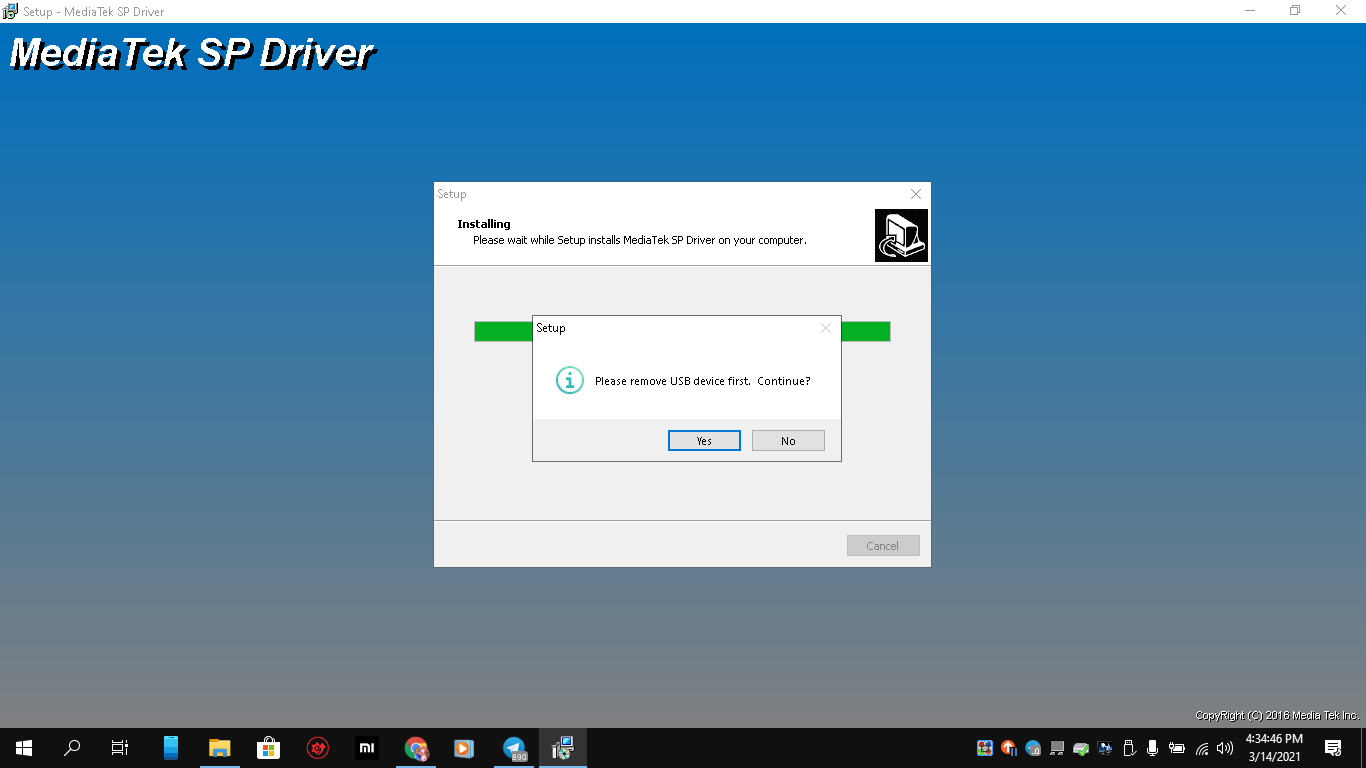Close the USB device prompt dialog
The height and width of the screenshot is (768, 1366).
(826, 328)
